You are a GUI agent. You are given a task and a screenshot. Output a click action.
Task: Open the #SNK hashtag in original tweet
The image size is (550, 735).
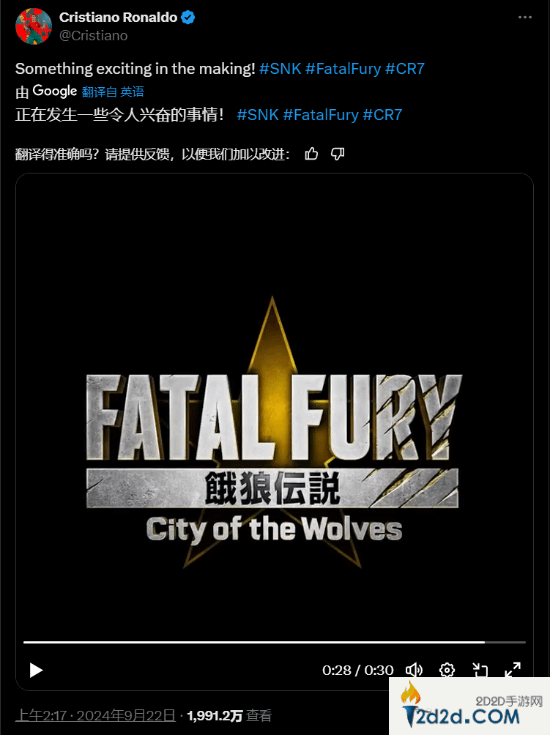point(280,69)
